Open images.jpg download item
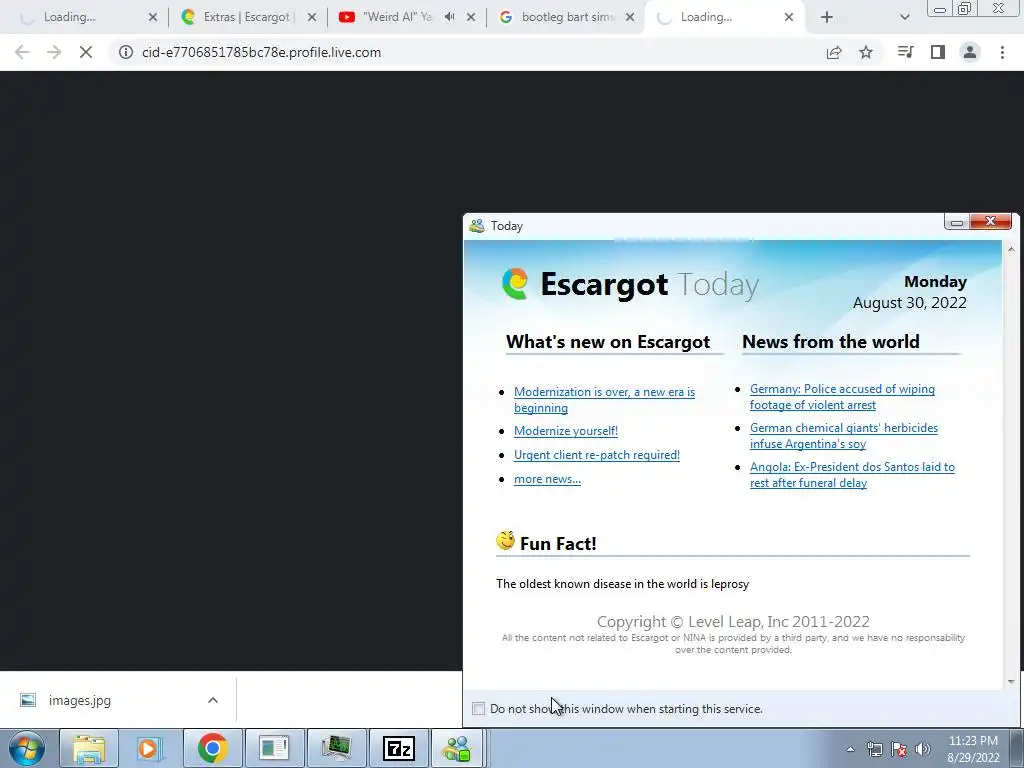Image resolution: width=1024 pixels, height=768 pixels. tap(78, 700)
